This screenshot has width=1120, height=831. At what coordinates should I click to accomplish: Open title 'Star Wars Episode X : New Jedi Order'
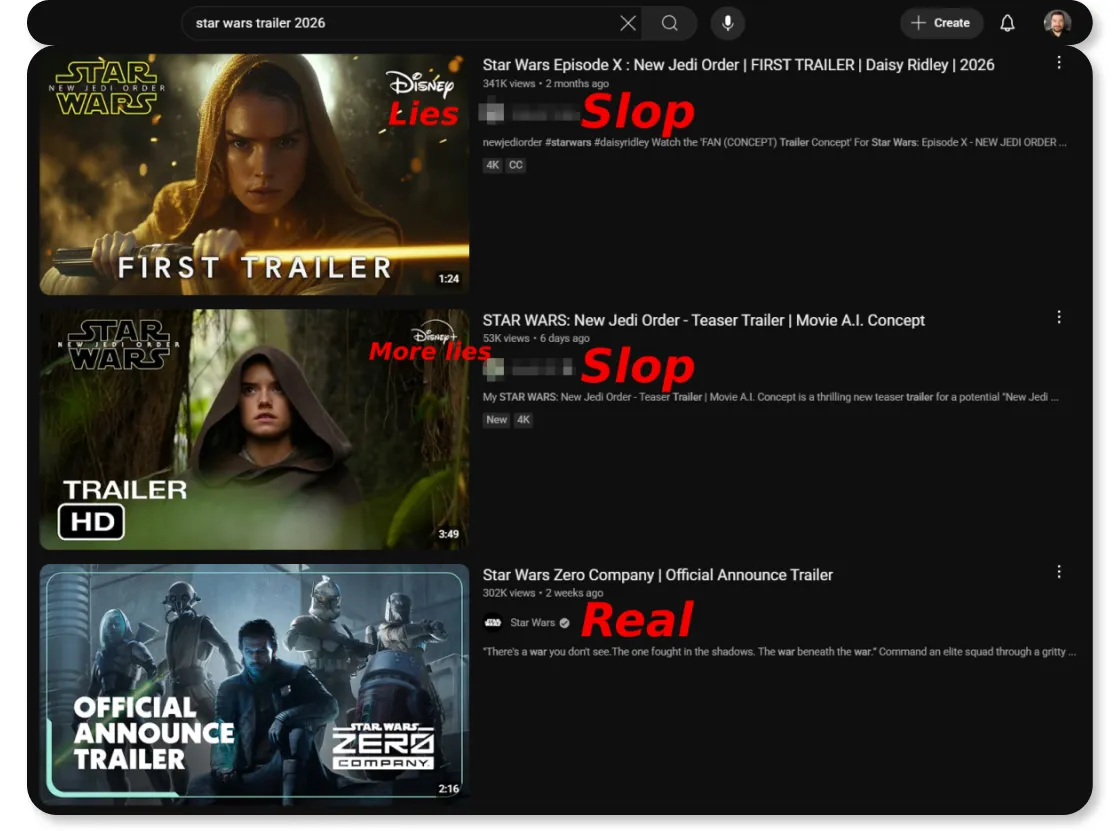click(738, 65)
